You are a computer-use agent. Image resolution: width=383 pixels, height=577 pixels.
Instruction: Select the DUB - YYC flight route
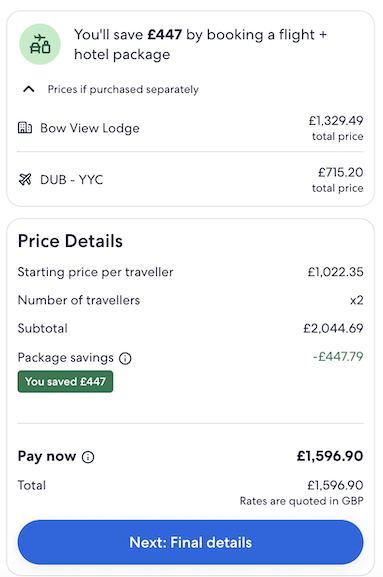(71, 180)
